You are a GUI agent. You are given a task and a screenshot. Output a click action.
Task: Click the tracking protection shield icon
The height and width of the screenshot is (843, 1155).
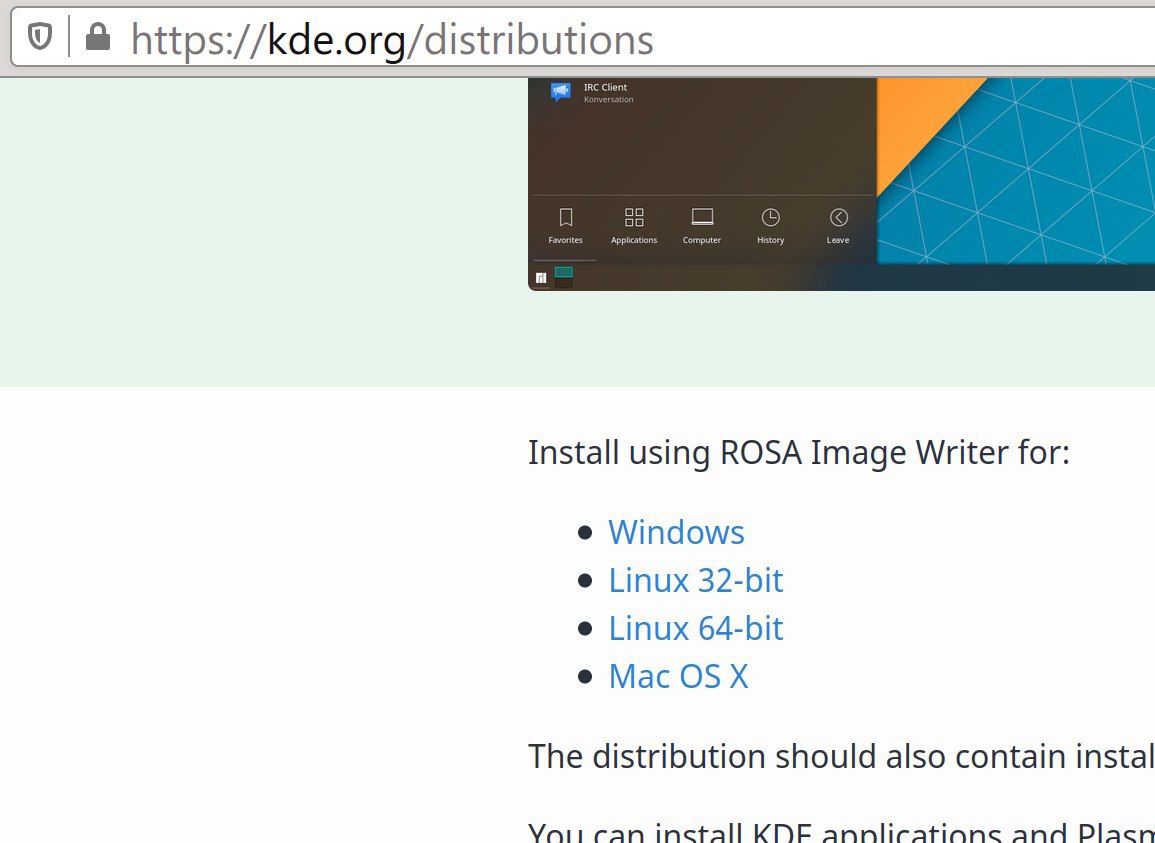pyautogui.click(x=40, y=37)
